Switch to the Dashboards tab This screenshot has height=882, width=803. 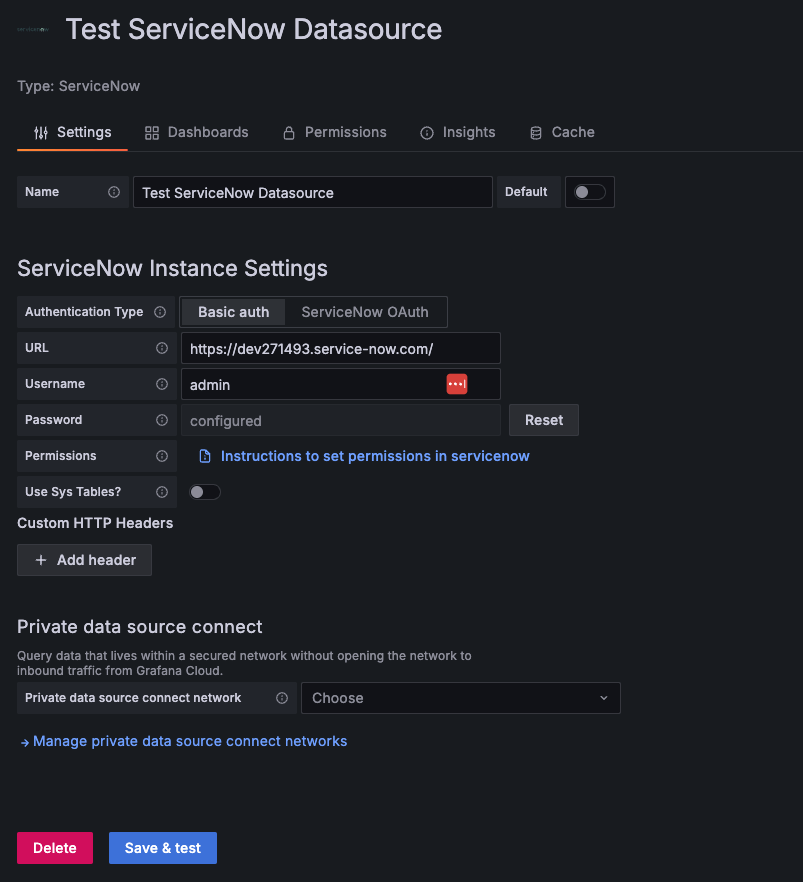pyautogui.click(x=196, y=132)
